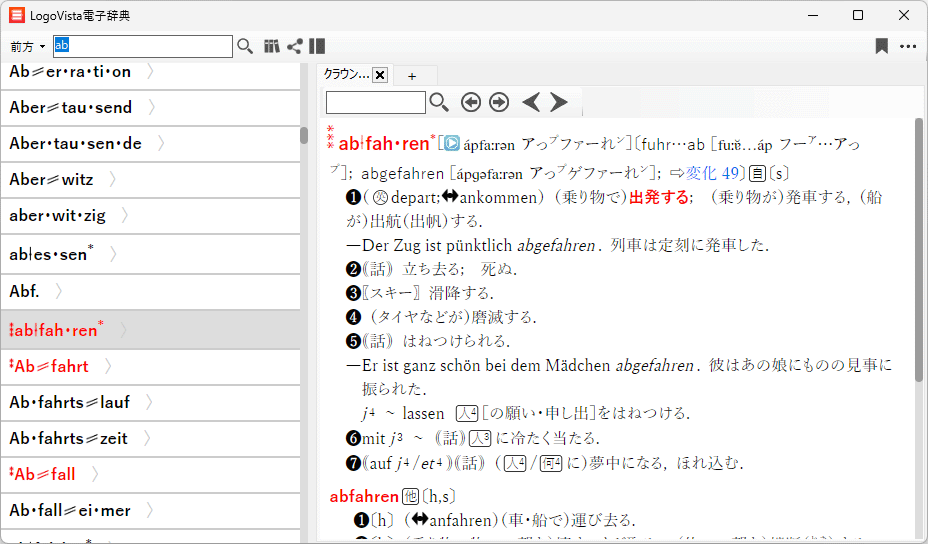Play the abfahren pronunciation audio
Image resolution: width=928 pixels, height=544 pixels.
pyautogui.click(x=451, y=144)
